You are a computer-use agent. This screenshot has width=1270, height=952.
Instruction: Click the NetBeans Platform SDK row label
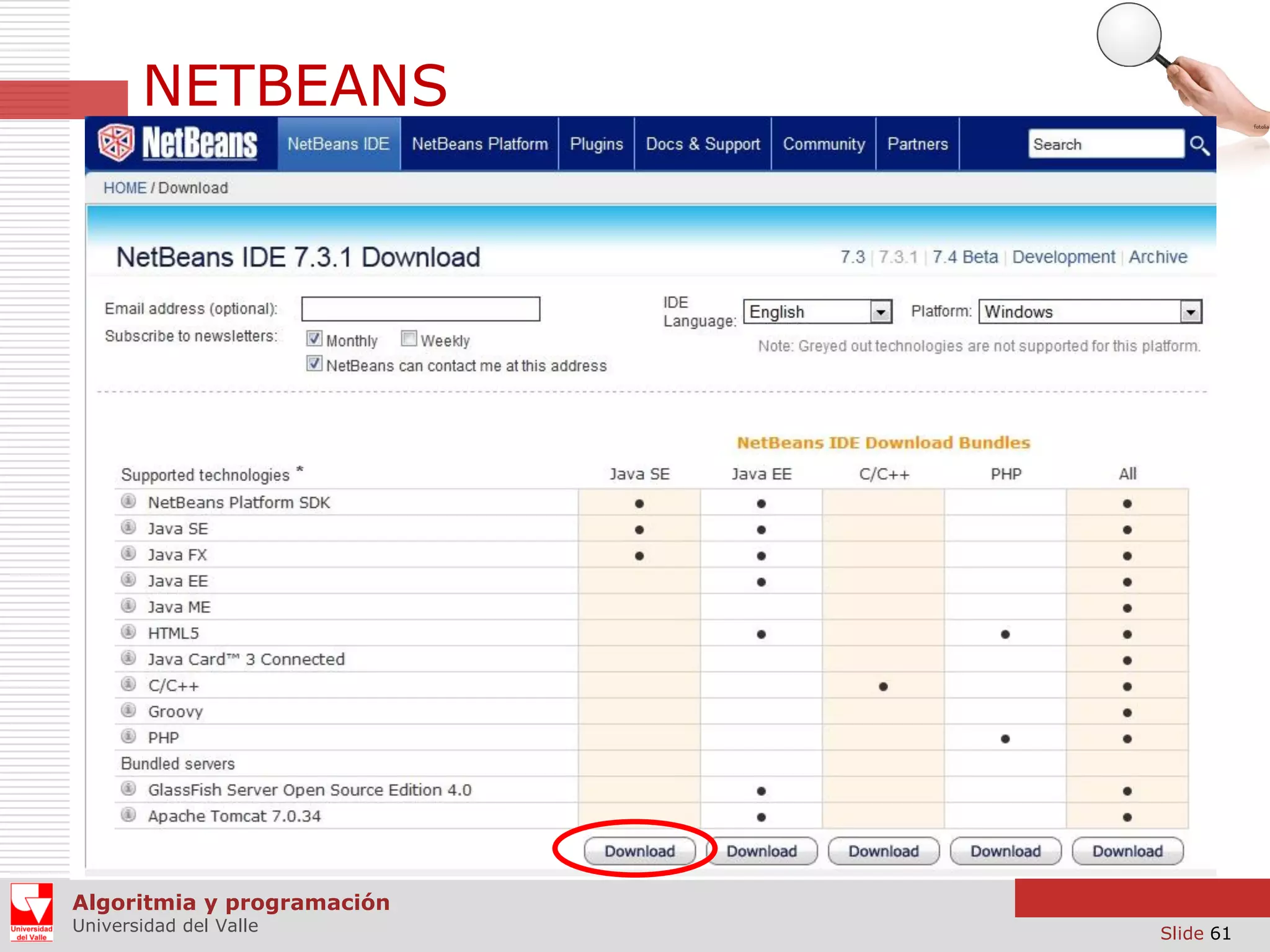(239, 503)
